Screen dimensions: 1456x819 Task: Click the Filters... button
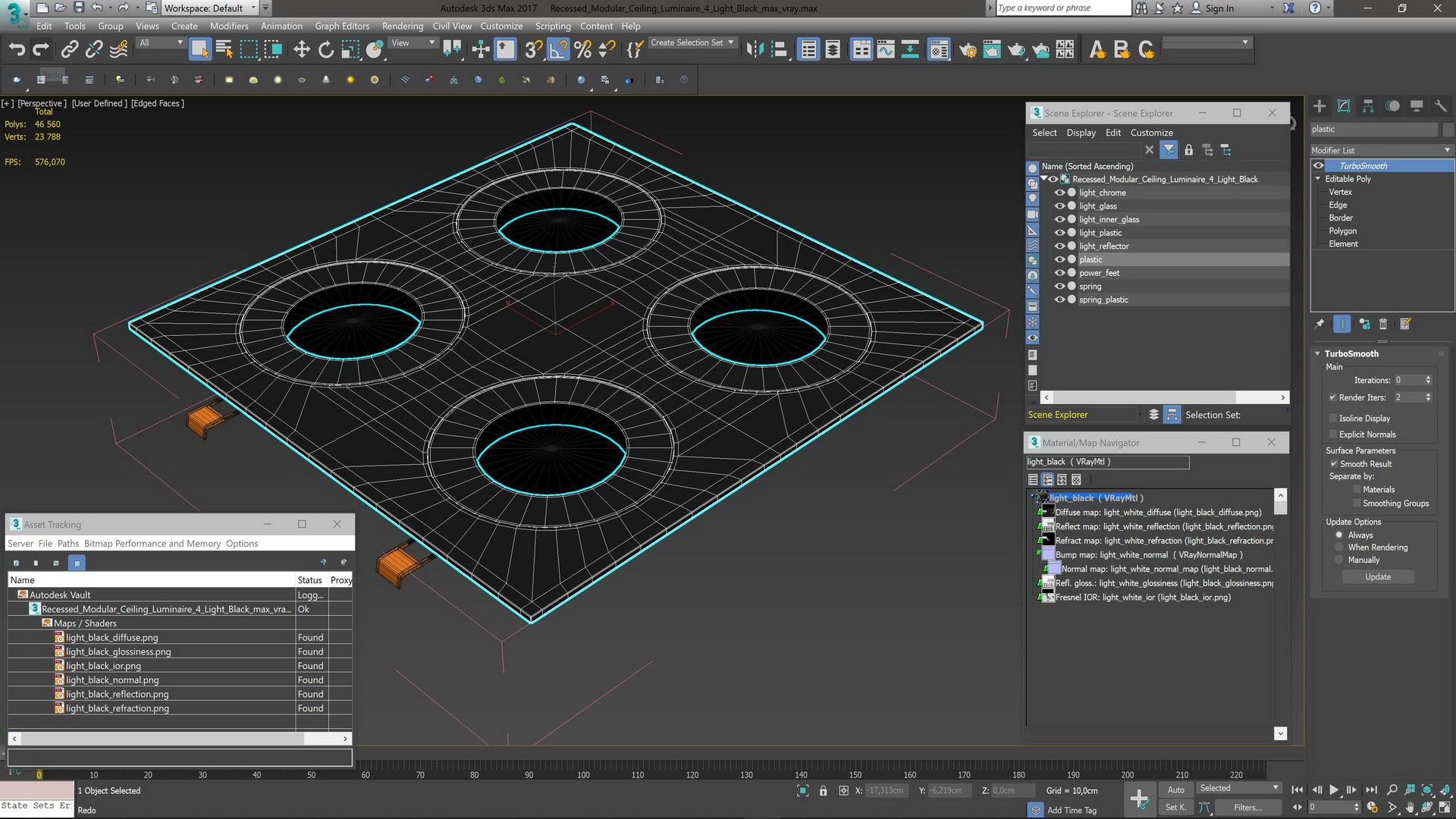(1247, 808)
